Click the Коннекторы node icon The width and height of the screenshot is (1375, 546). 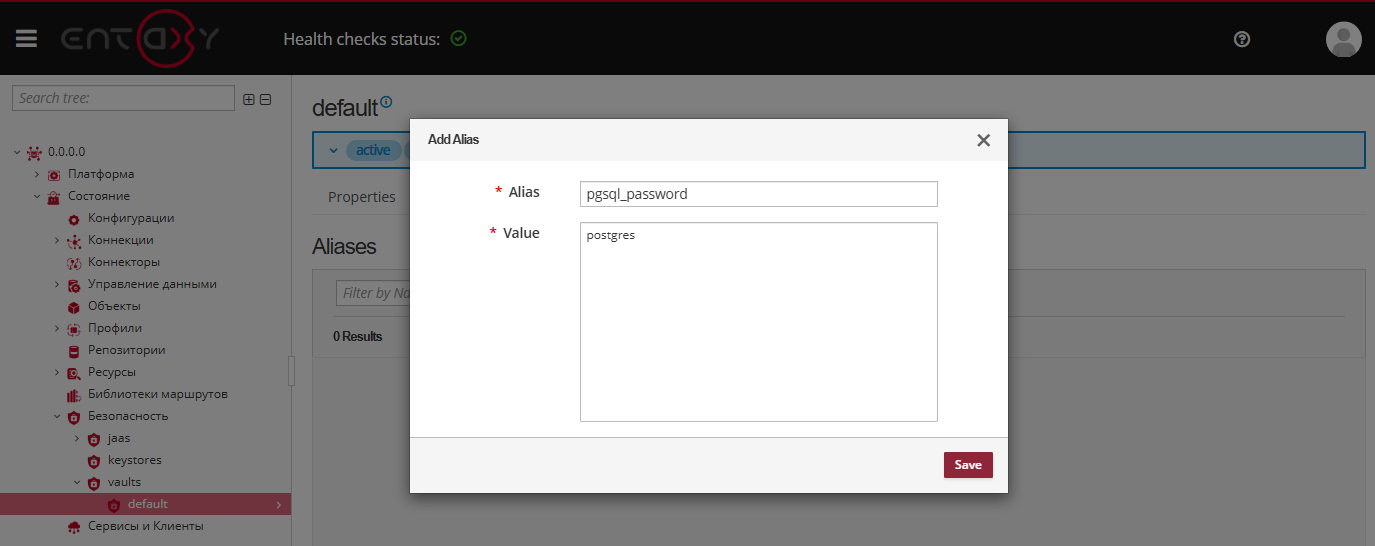[x=74, y=263]
